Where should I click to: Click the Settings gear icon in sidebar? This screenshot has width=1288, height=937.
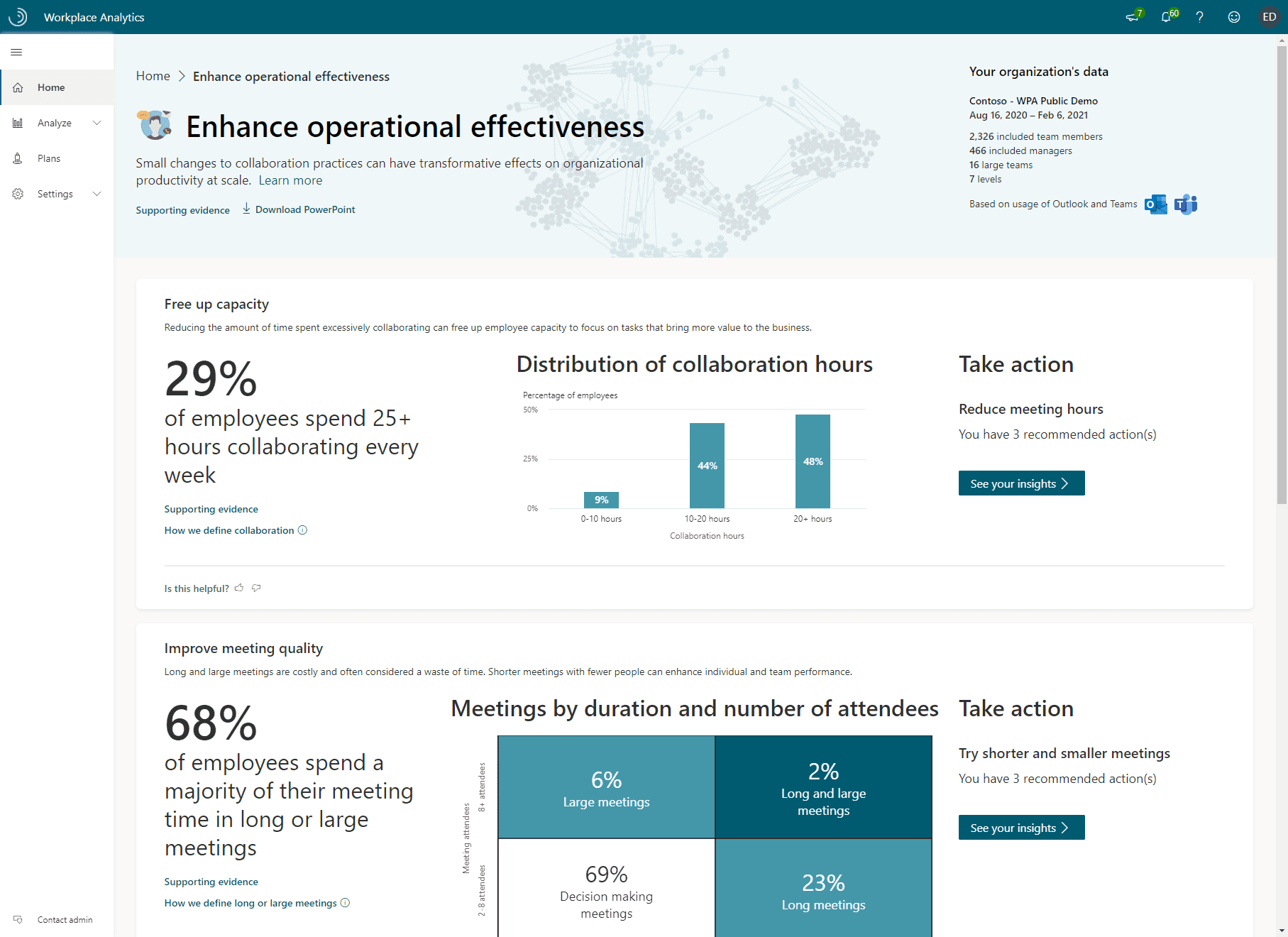tap(18, 194)
